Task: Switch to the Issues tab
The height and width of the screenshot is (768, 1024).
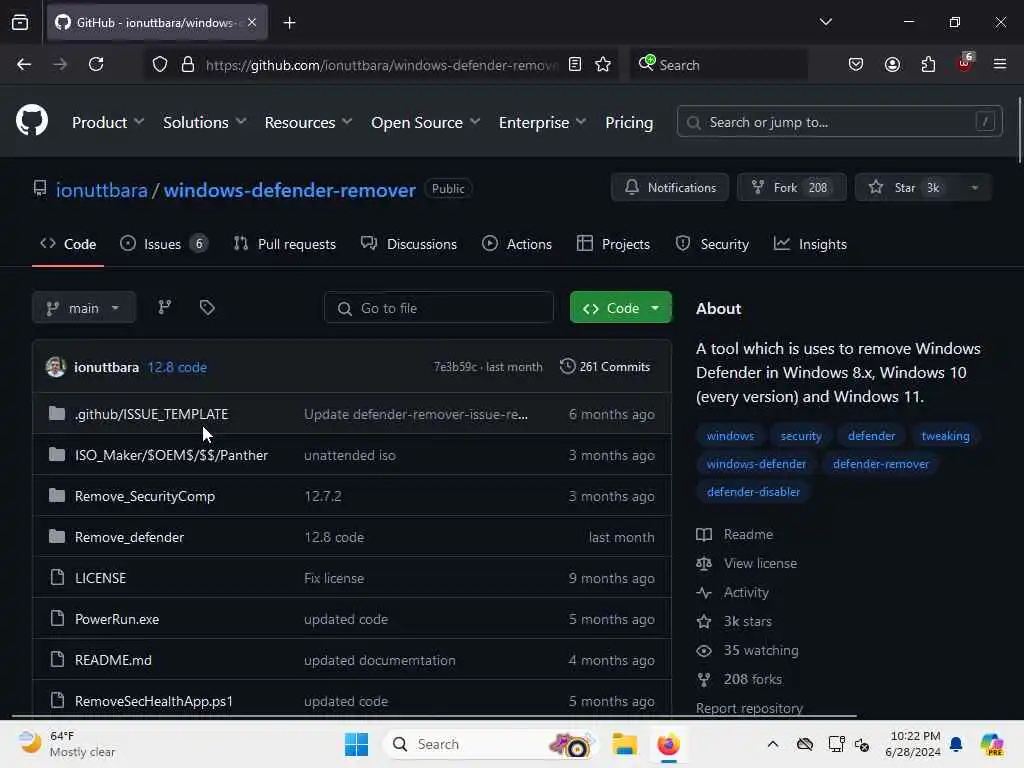Action: (163, 244)
